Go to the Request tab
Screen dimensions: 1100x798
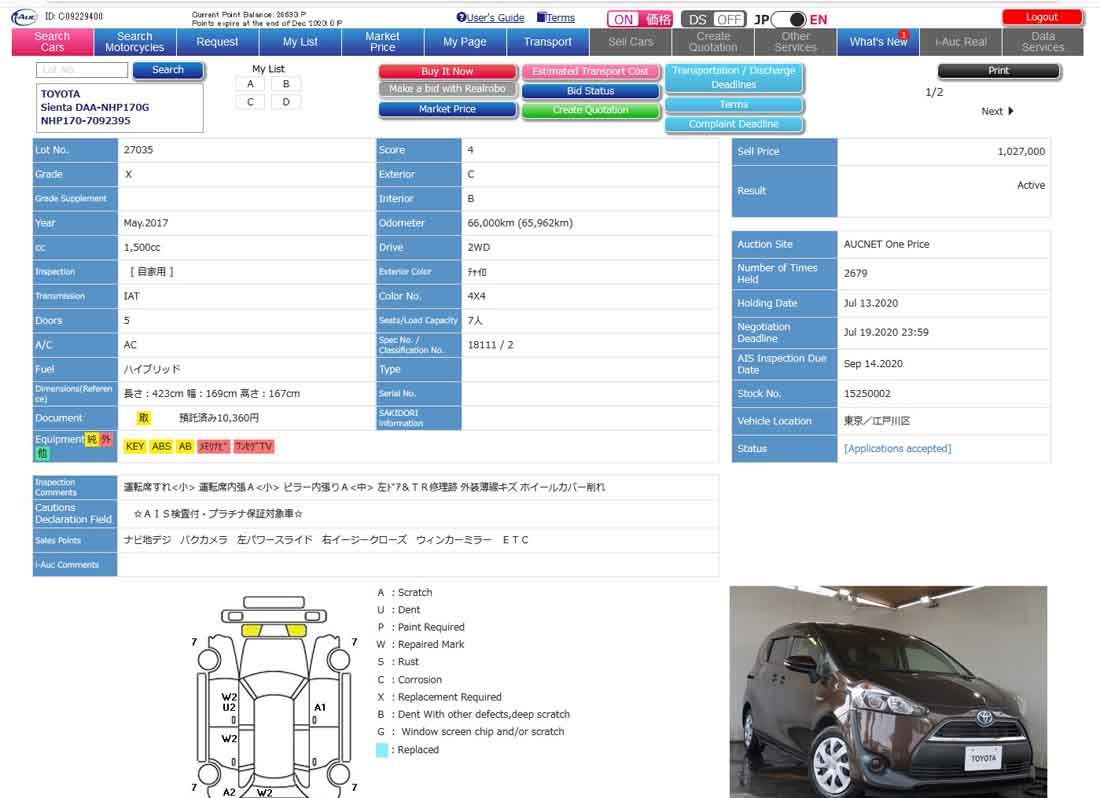tap(217, 42)
